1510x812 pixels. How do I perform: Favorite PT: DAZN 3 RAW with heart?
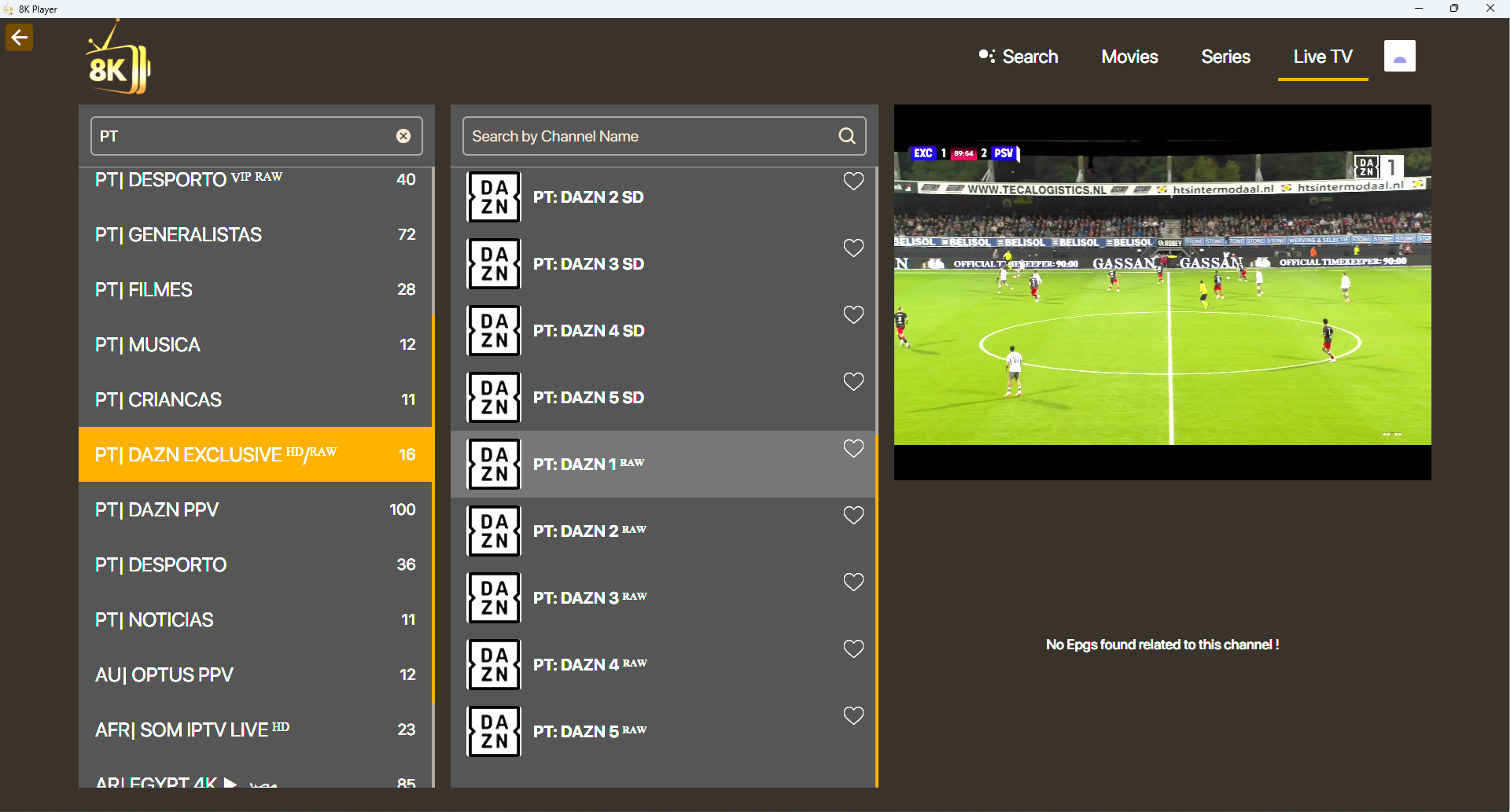pyautogui.click(x=853, y=582)
